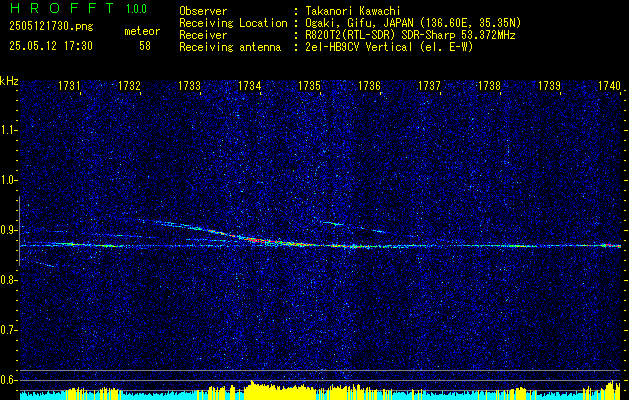Click the 1737 time marker
The height and width of the screenshot is (400, 629).
pos(429,86)
